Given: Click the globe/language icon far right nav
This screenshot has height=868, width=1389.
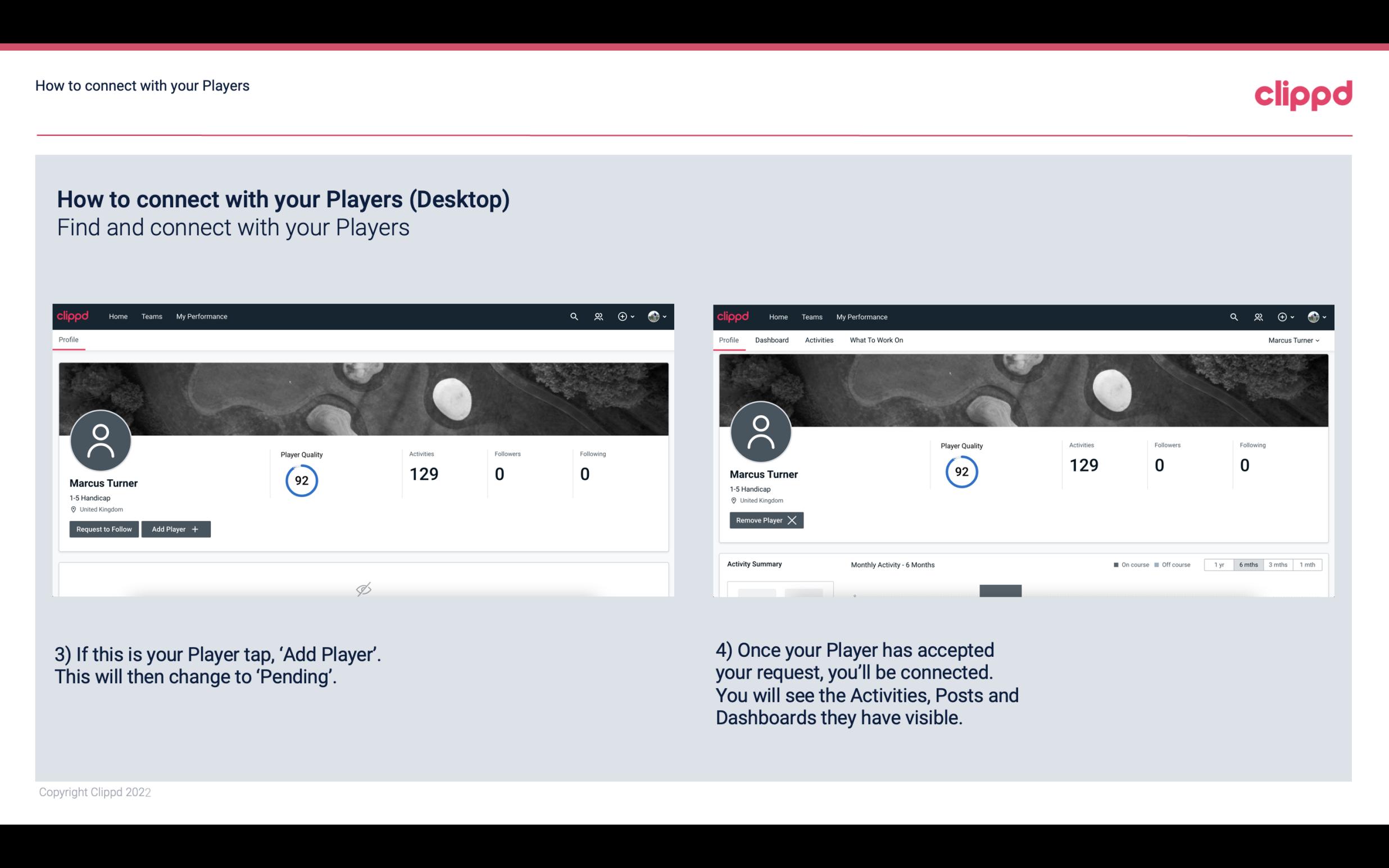Looking at the screenshot, I should (1313, 316).
